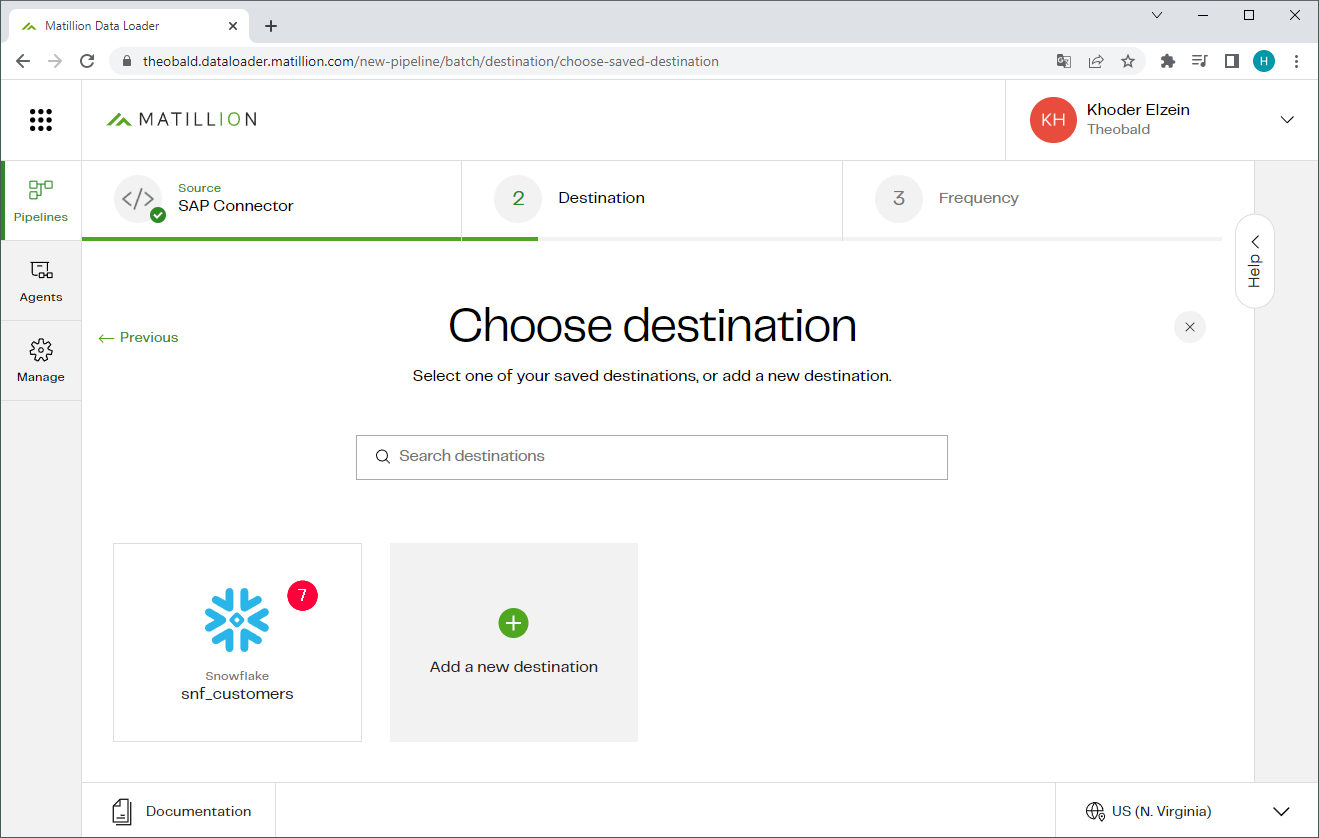Screen dimensions: 1319x838
Task: Open the translate page icon
Action: click(1064, 61)
